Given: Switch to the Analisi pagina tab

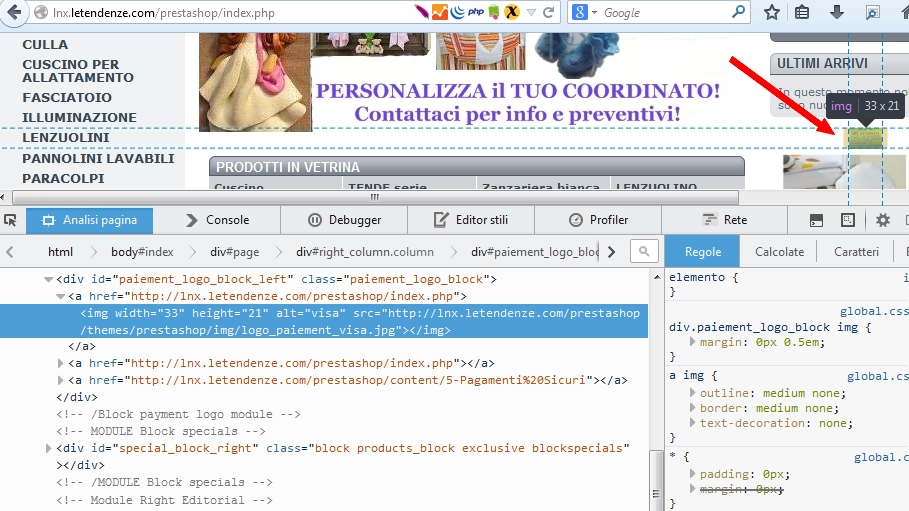Looking at the screenshot, I should 89,220.
